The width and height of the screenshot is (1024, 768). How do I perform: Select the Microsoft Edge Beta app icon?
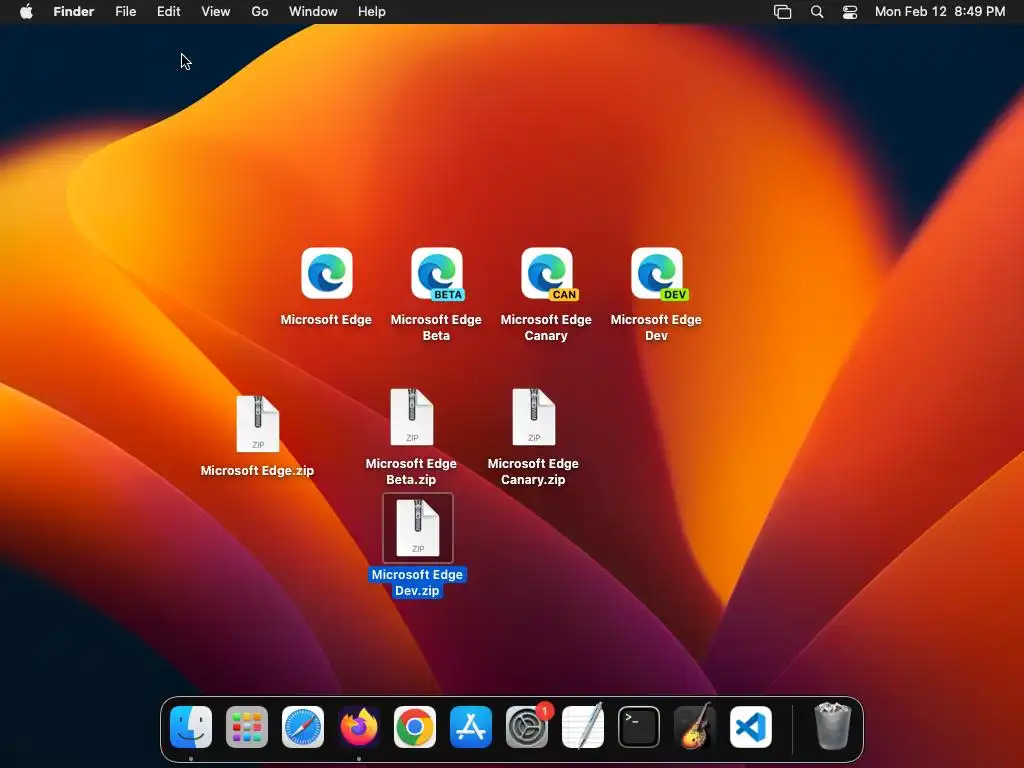437,273
